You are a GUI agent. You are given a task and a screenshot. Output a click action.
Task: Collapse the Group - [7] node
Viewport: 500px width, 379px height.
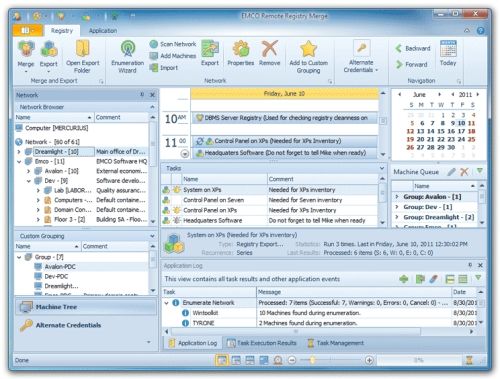(x=19, y=257)
